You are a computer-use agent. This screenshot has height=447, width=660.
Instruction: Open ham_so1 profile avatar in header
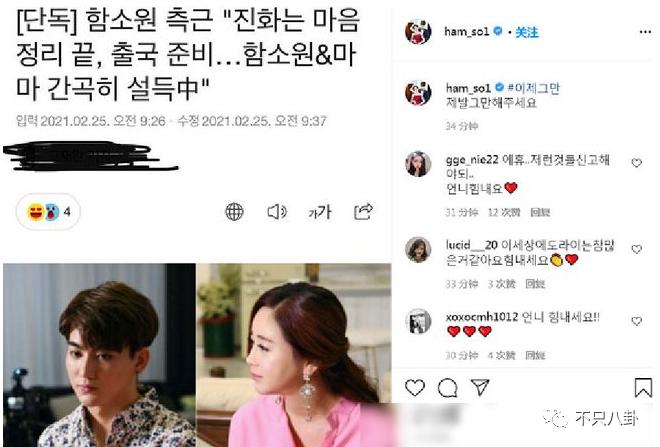[x=418, y=32]
